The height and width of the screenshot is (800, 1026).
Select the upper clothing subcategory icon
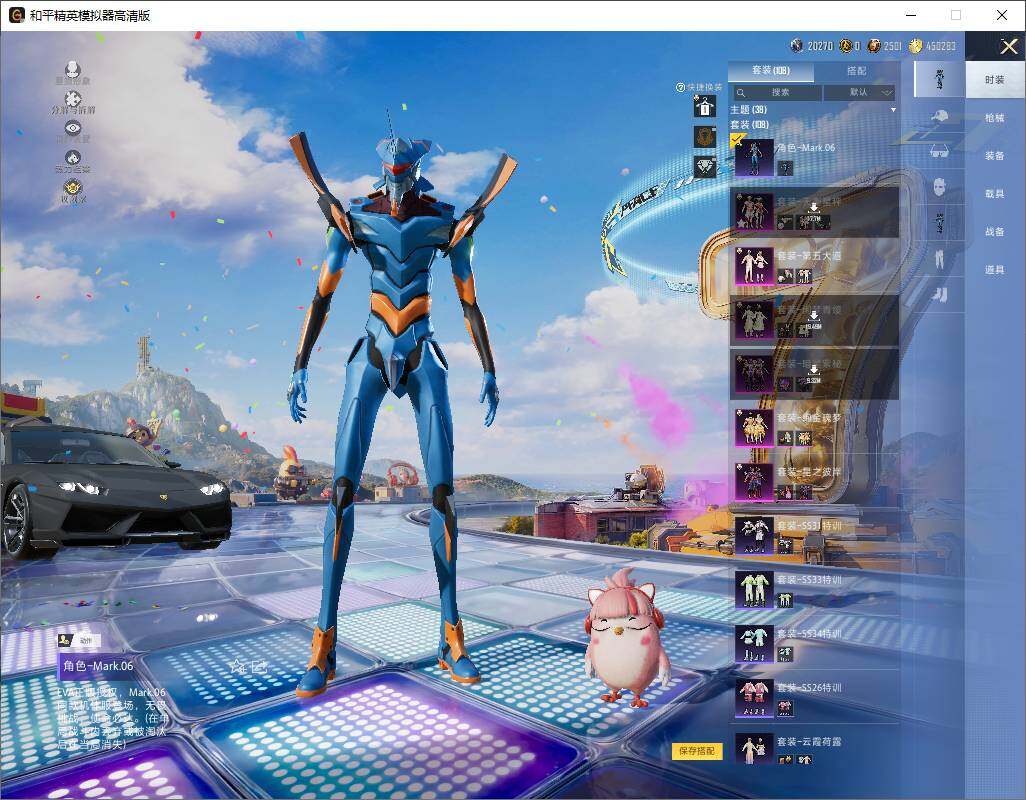(x=940, y=222)
